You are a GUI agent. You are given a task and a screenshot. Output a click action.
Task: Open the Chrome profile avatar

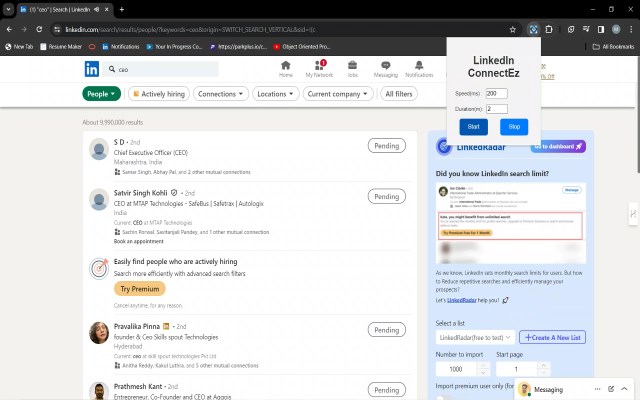pyautogui.click(x=616, y=29)
